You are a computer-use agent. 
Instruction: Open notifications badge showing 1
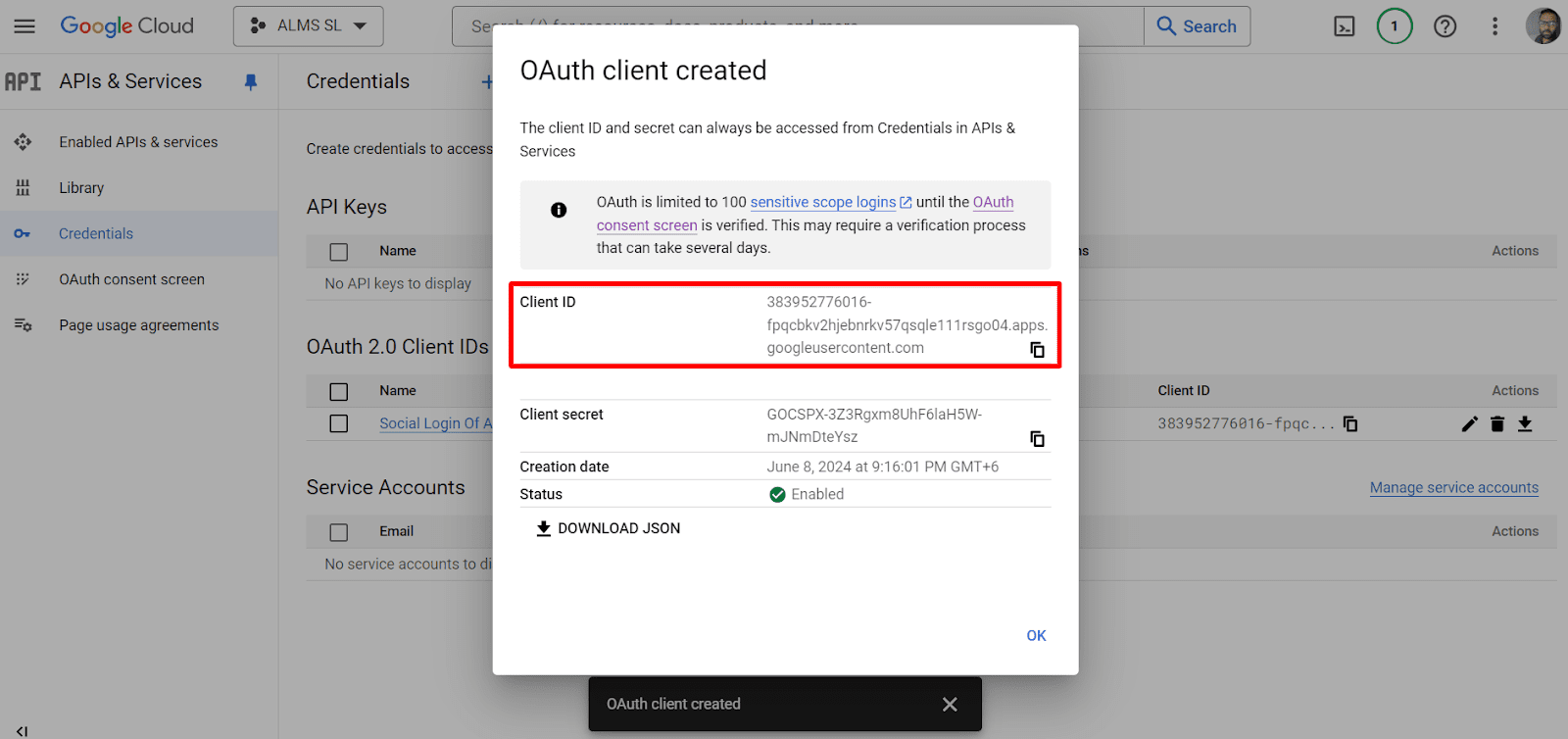pos(1394,26)
